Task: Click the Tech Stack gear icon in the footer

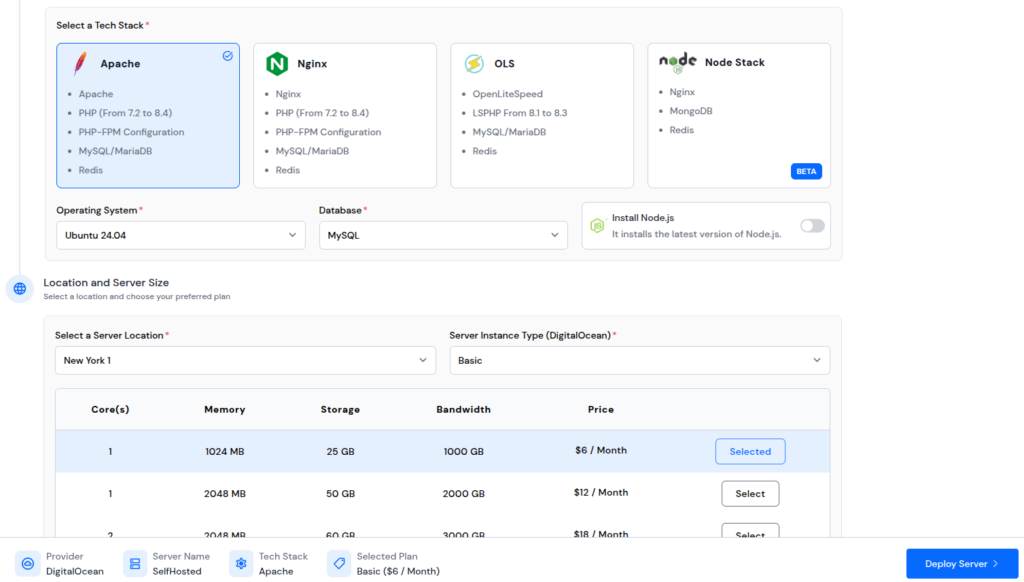Action: tap(241, 564)
